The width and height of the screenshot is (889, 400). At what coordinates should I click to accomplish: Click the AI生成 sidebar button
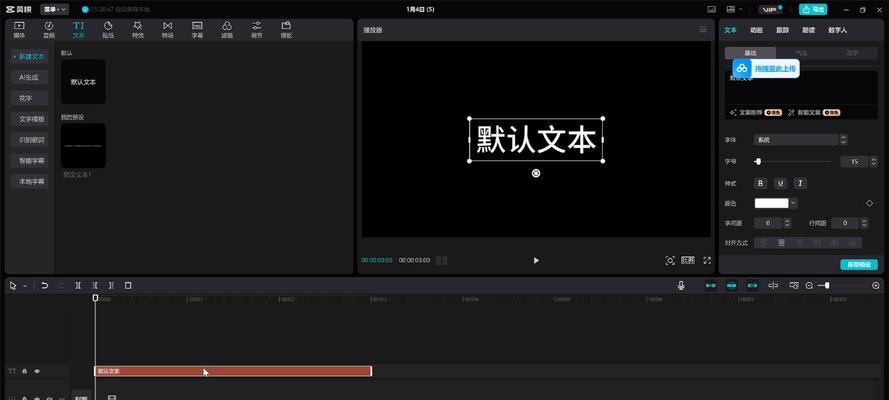pyautogui.click(x=30, y=77)
